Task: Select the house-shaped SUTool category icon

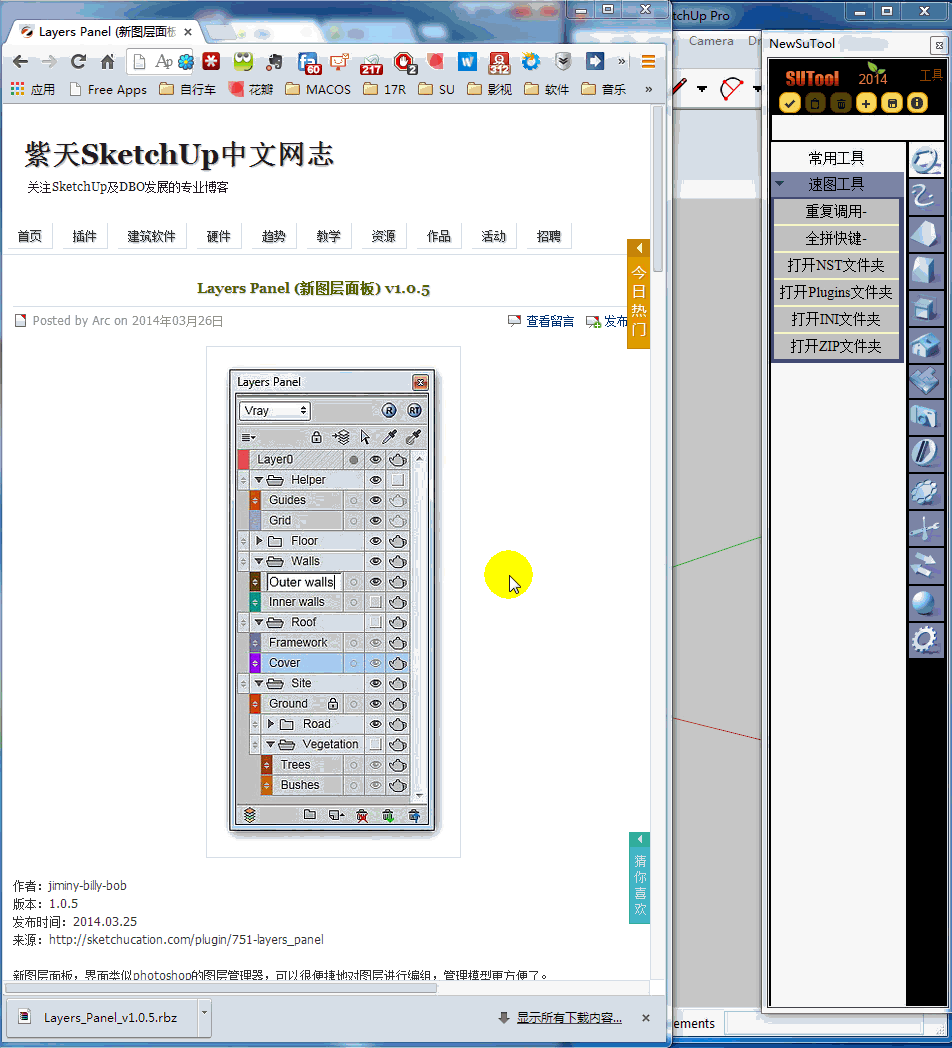Action: (x=925, y=345)
